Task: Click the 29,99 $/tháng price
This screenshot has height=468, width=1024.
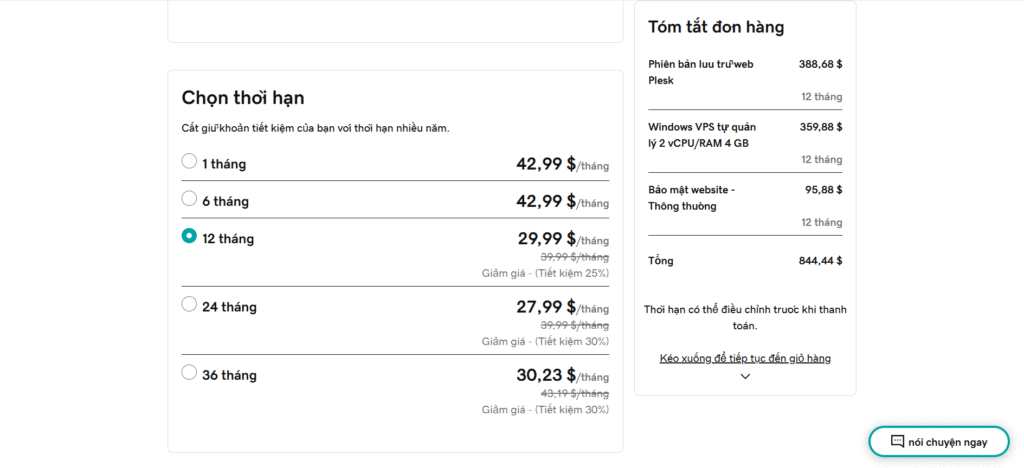Action: [x=546, y=239]
